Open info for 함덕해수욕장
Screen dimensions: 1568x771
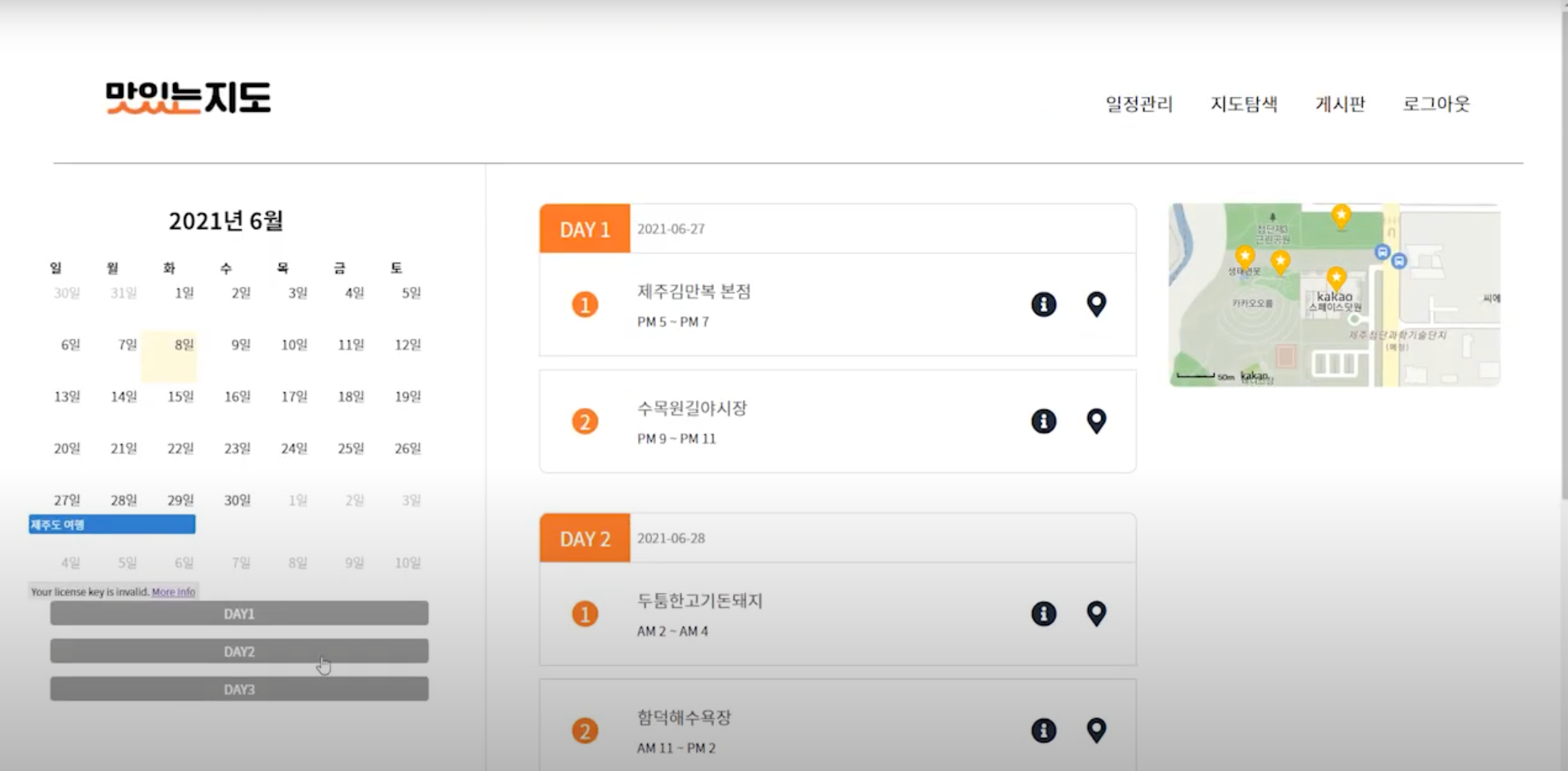click(x=1044, y=731)
